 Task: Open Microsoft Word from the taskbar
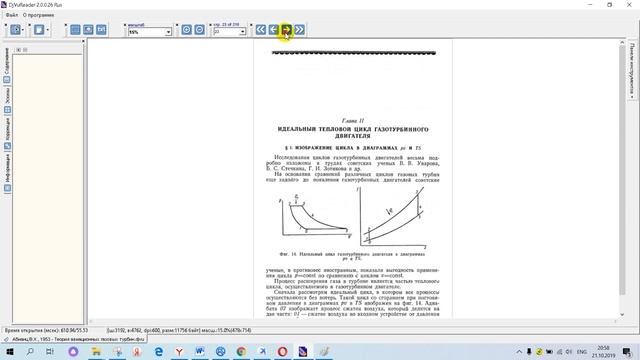point(200,351)
